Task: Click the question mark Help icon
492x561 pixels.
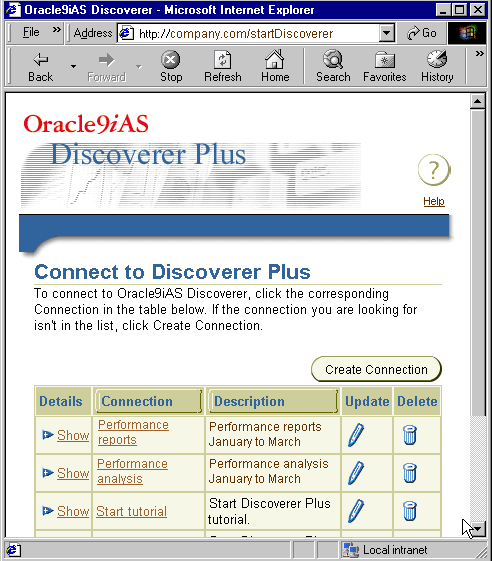Action: click(x=434, y=170)
